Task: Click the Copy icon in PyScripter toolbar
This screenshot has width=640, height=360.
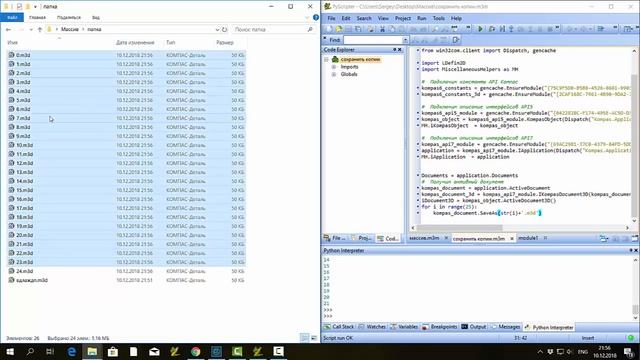Action: click(392, 29)
